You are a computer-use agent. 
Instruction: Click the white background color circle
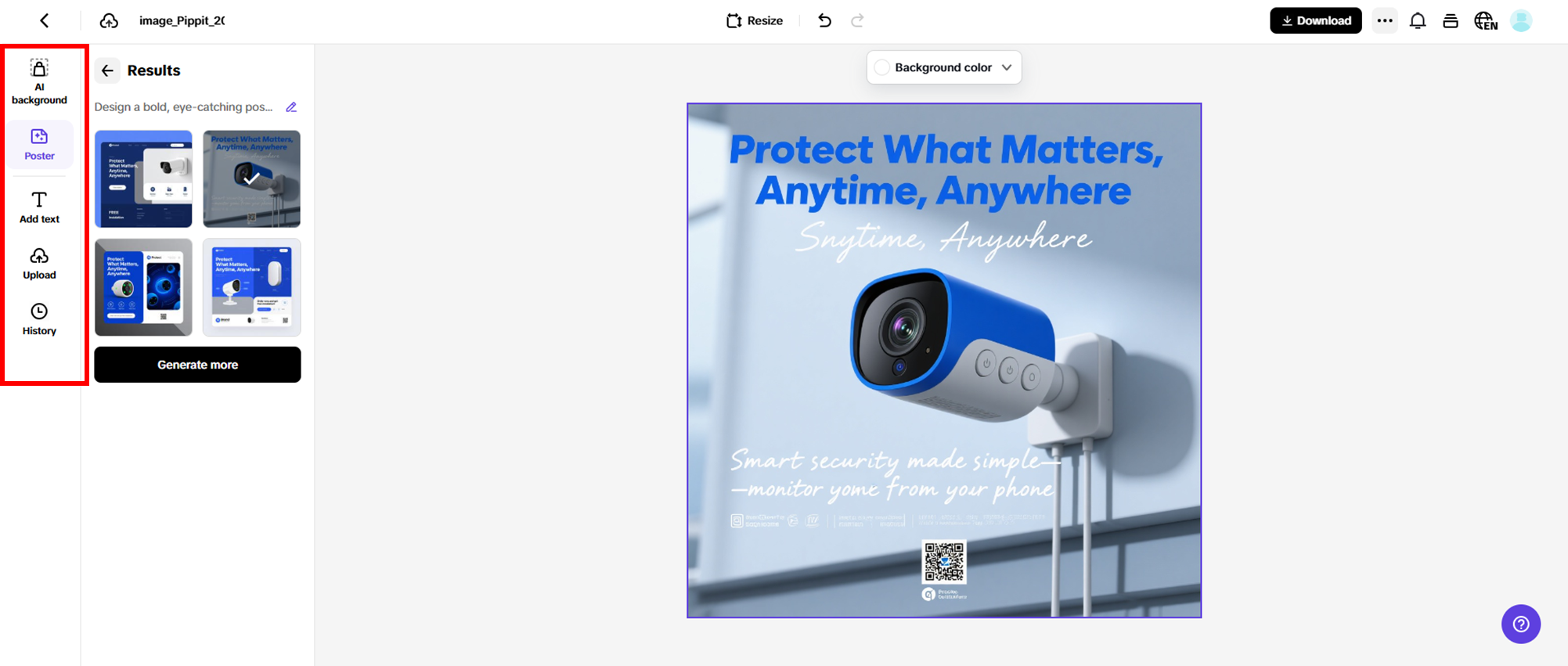point(882,67)
